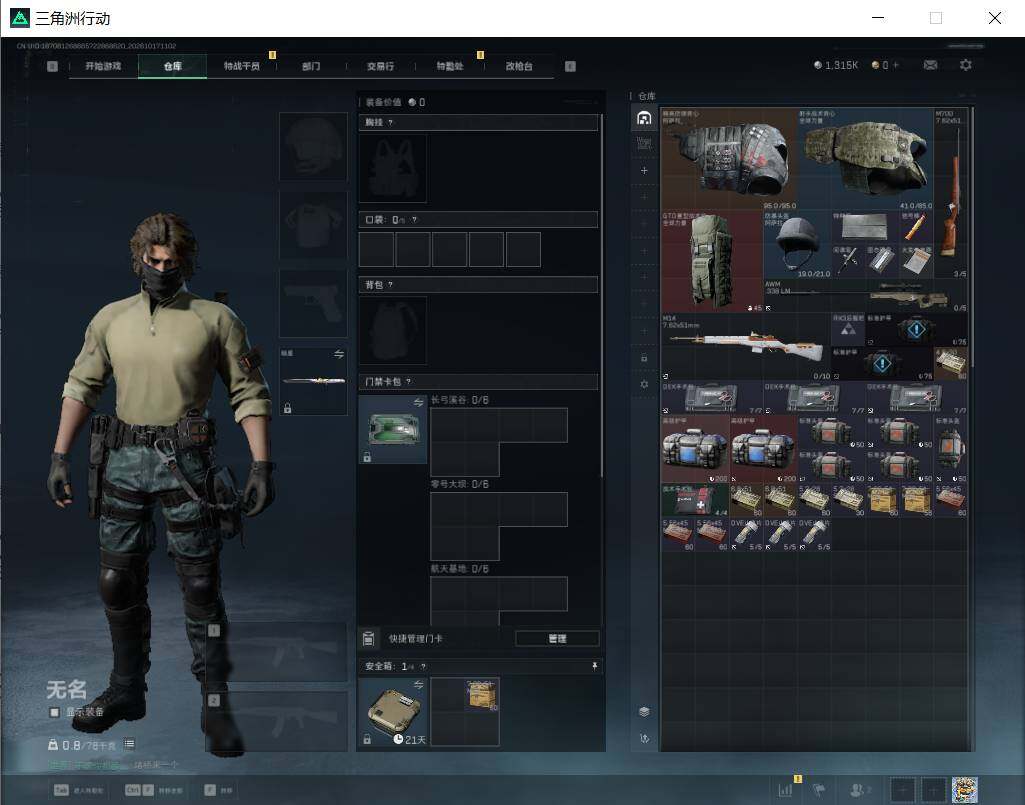Select the AWM sniper rifle item
The width and height of the screenshot is (1025, 805).
click(865, 296)
